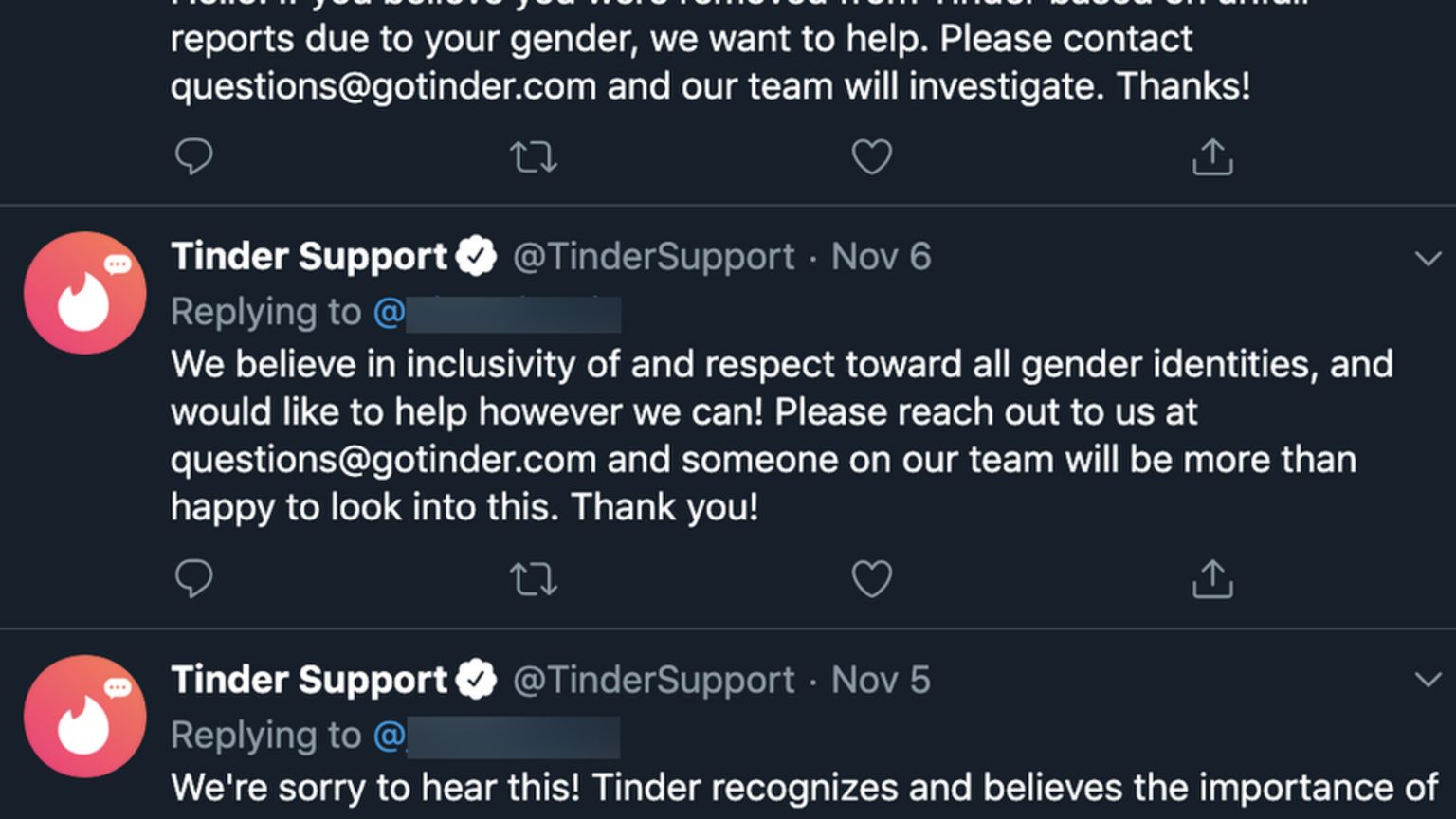
Task: Click the redacted replied-to handle in Nov 6 tweet
Action: click(499, 313)
